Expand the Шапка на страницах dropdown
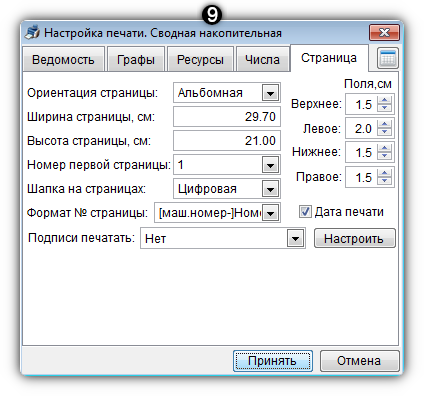 pyautogui.click(x=270, y=189)
